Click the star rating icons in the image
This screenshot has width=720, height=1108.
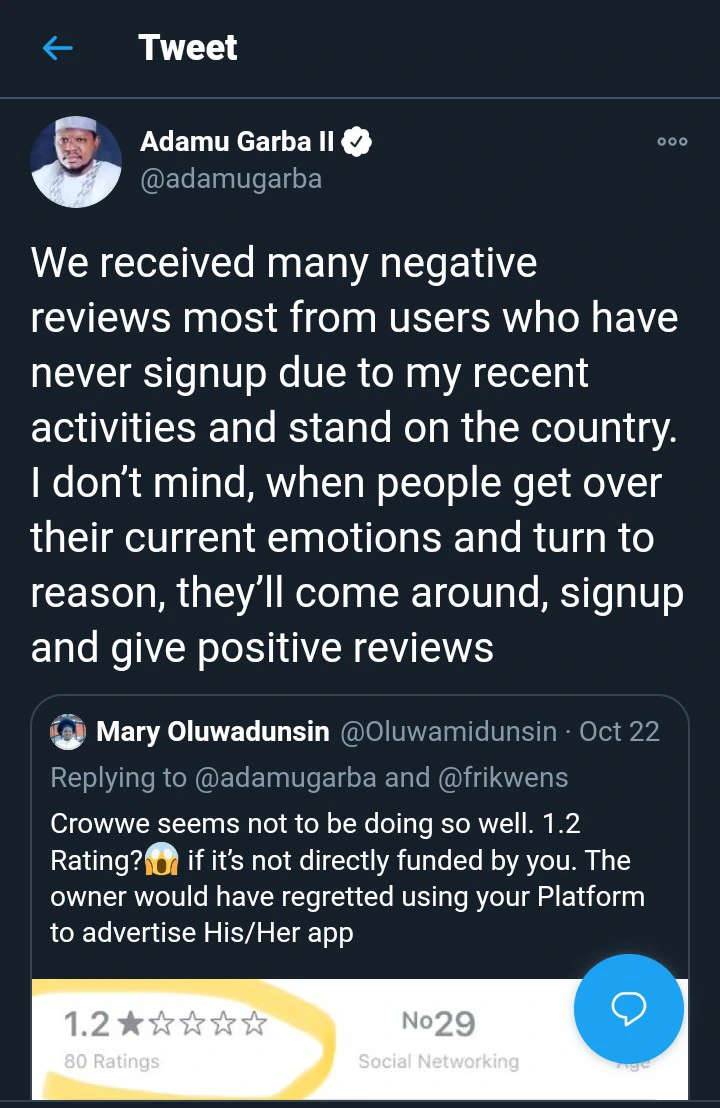click(x=194, y=1024)
